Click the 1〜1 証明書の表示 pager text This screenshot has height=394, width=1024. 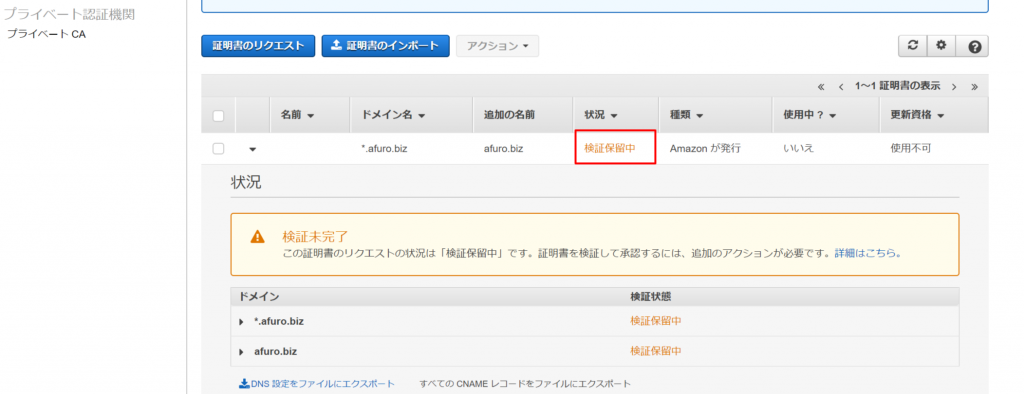click(x=898, y=86)
